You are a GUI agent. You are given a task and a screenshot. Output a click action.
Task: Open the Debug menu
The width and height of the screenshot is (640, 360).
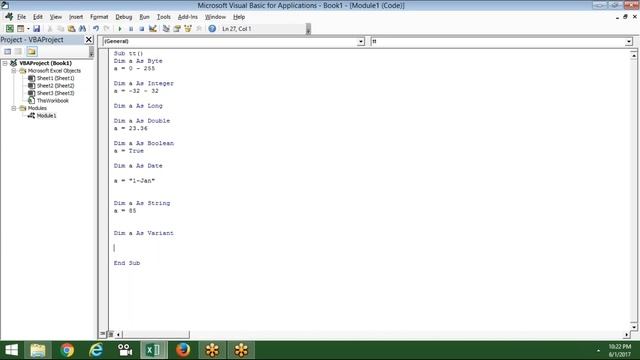[124, 17]
